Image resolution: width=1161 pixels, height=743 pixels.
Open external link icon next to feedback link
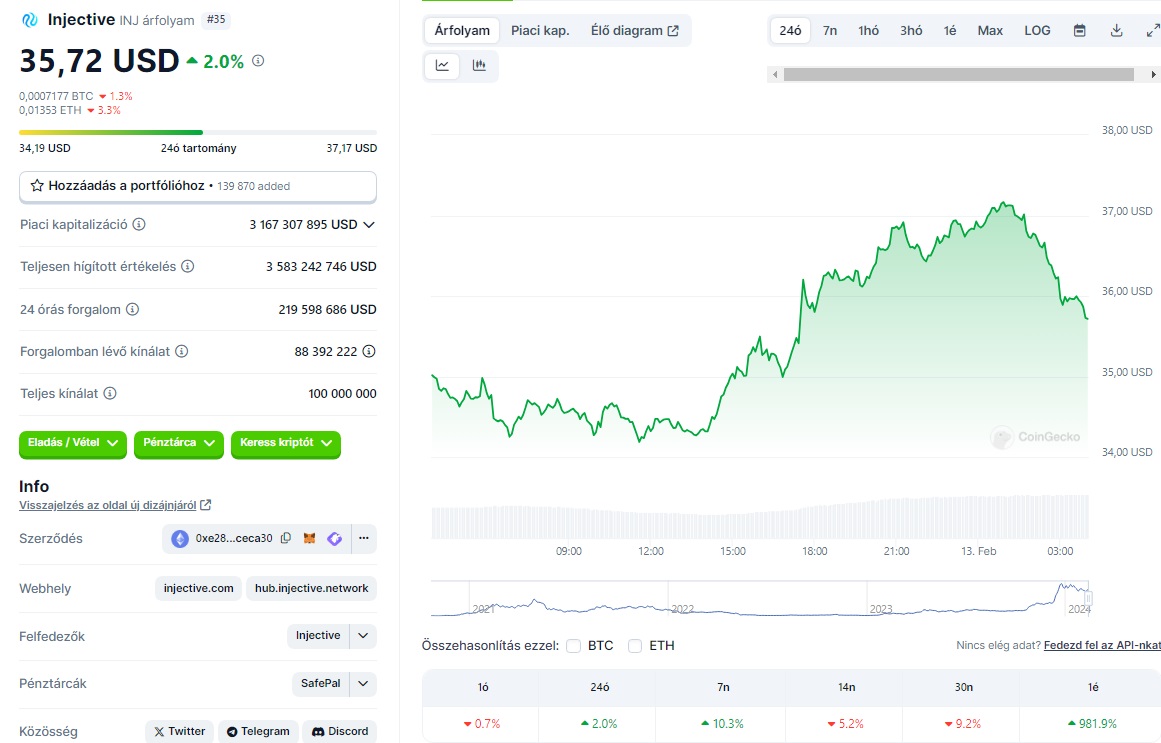pyautogui.click(x=206, y=505)
